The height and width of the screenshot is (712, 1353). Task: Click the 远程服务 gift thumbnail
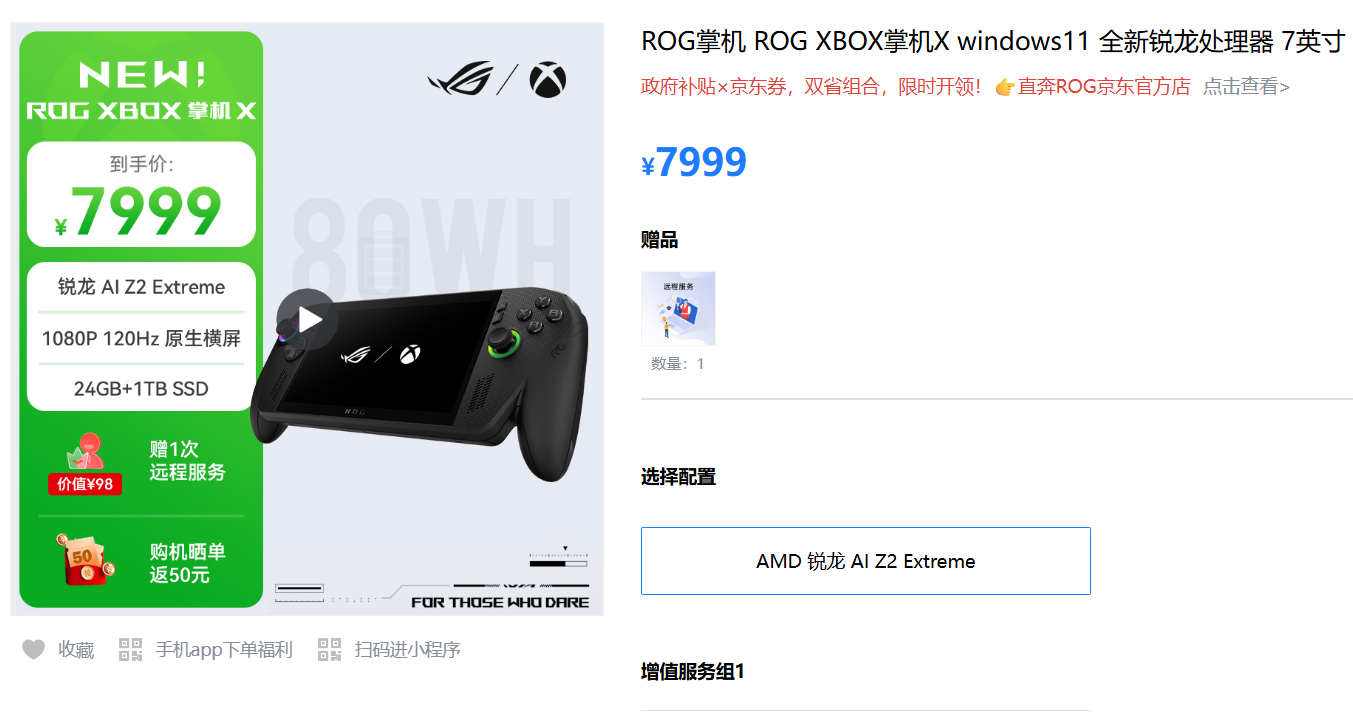point(678,309)
